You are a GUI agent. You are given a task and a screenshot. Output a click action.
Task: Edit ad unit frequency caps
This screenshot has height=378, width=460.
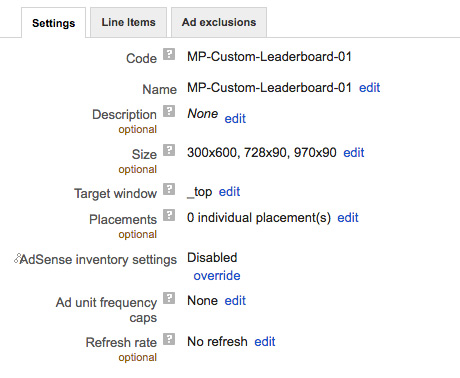click(x=235, y=301)
